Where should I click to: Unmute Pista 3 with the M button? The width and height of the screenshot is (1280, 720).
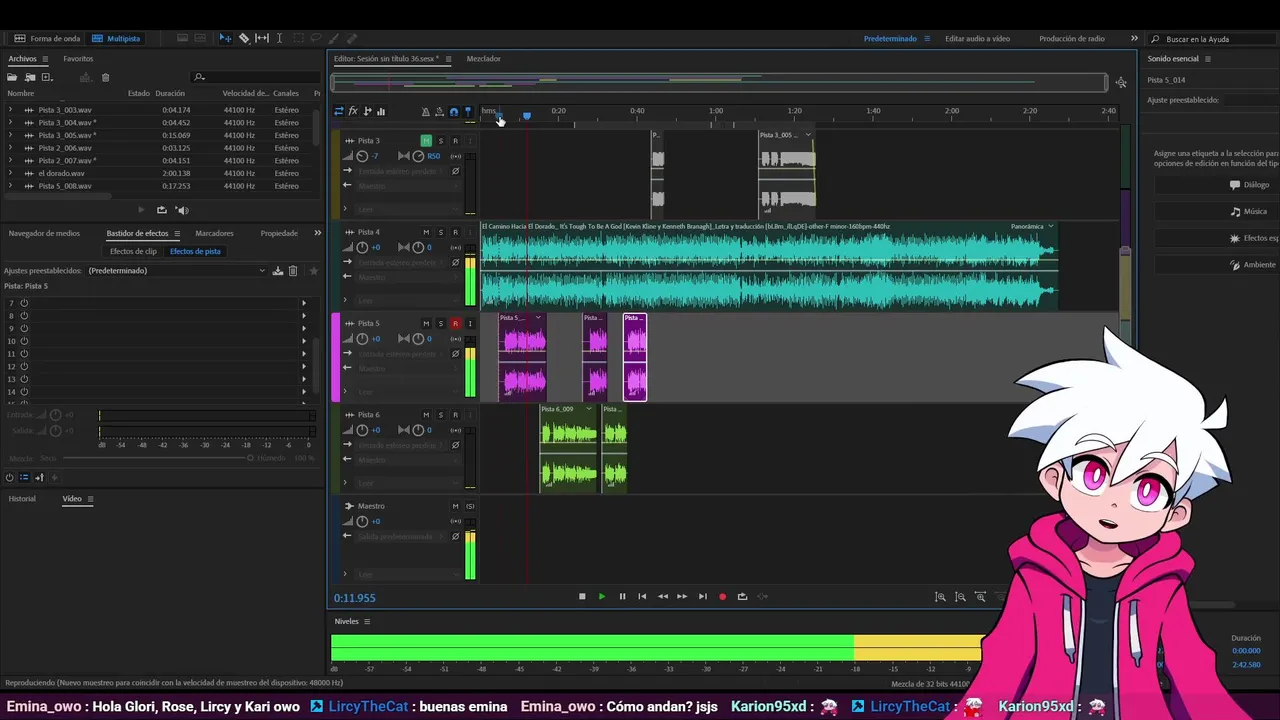click(x=426, y=141)
